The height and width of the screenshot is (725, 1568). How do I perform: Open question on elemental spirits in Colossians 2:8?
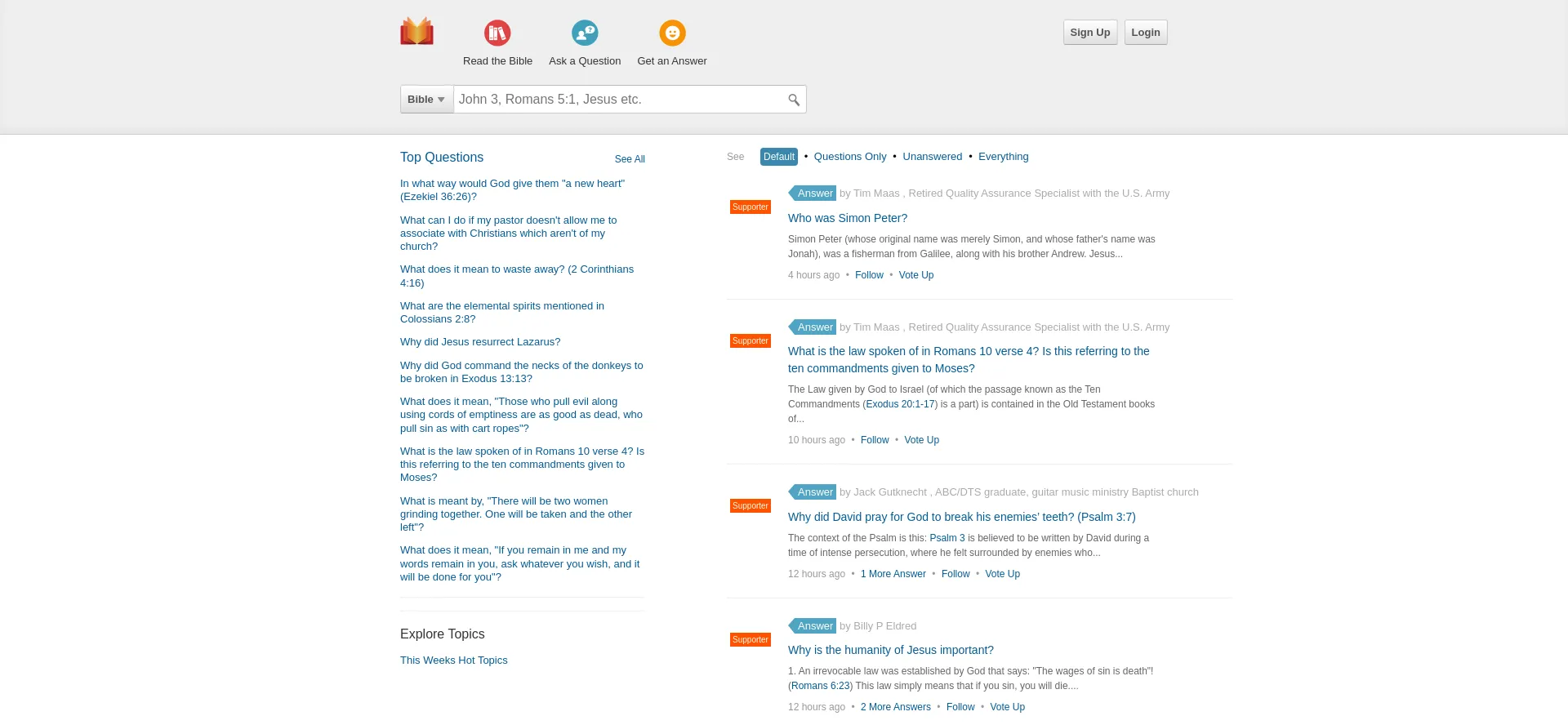pyautogui.click(x=502, y=313)
